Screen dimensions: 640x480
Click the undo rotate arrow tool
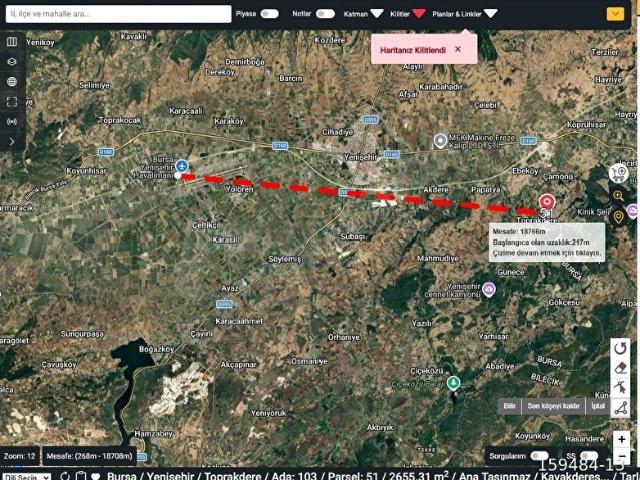(x=621, y=348)
